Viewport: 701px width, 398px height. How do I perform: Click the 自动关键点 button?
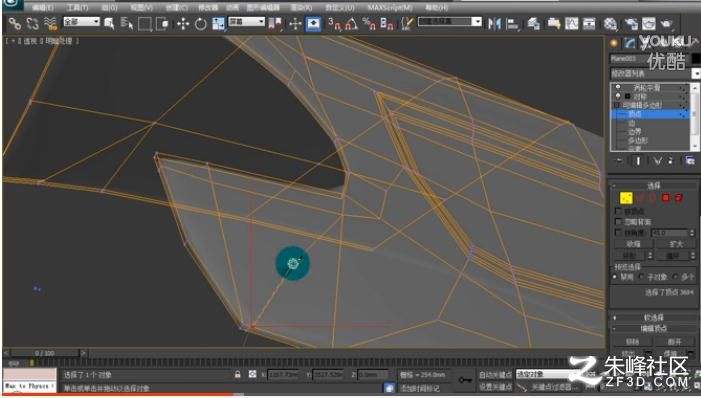pos(495,374)
